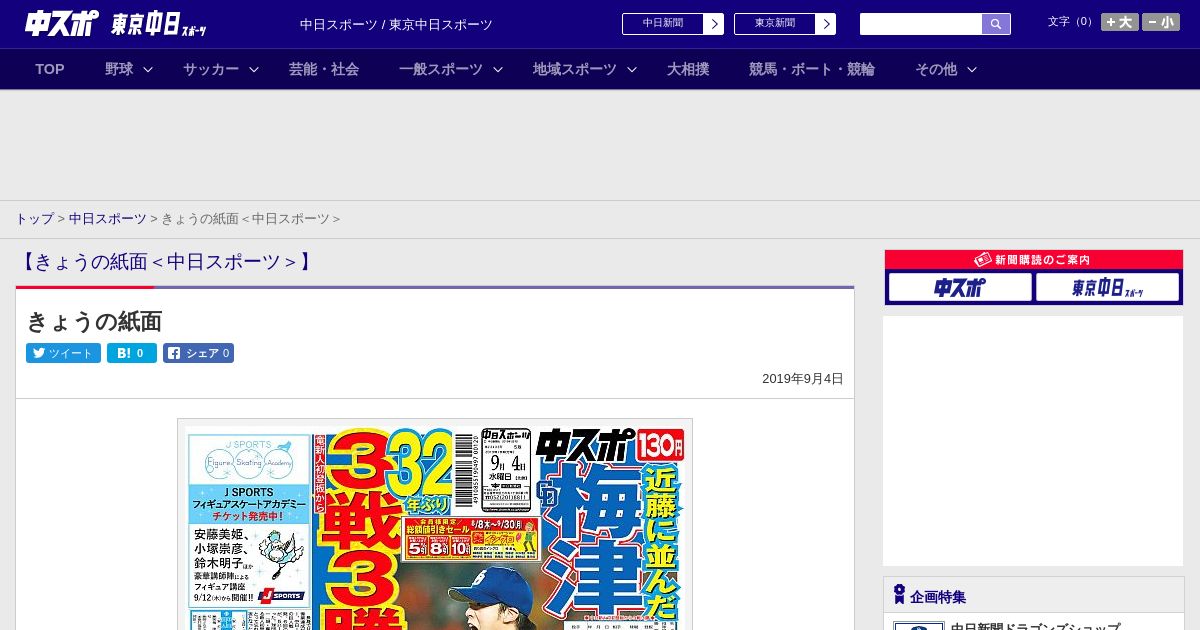This screenshot has width=1200, height=630.
Task: Expand the サッカー dropdown chevron
Action: click(x=254, y=69)
